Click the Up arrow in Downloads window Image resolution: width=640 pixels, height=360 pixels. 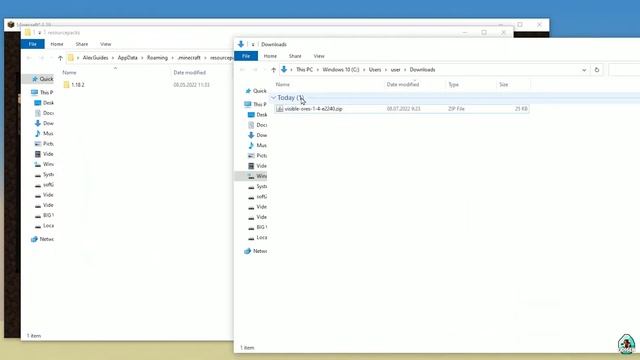(273, 70)
